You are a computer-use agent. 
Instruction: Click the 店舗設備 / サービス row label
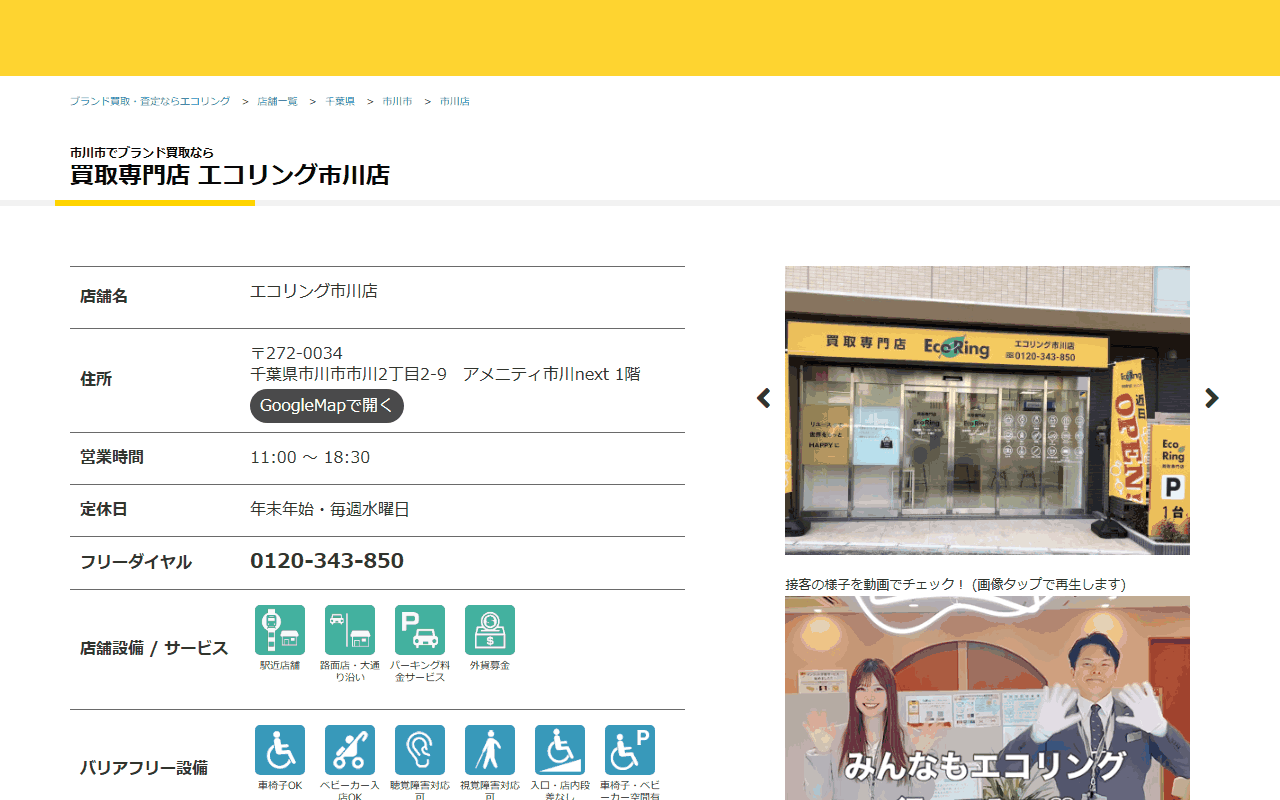pyautogui.click(x=154, y=648)
